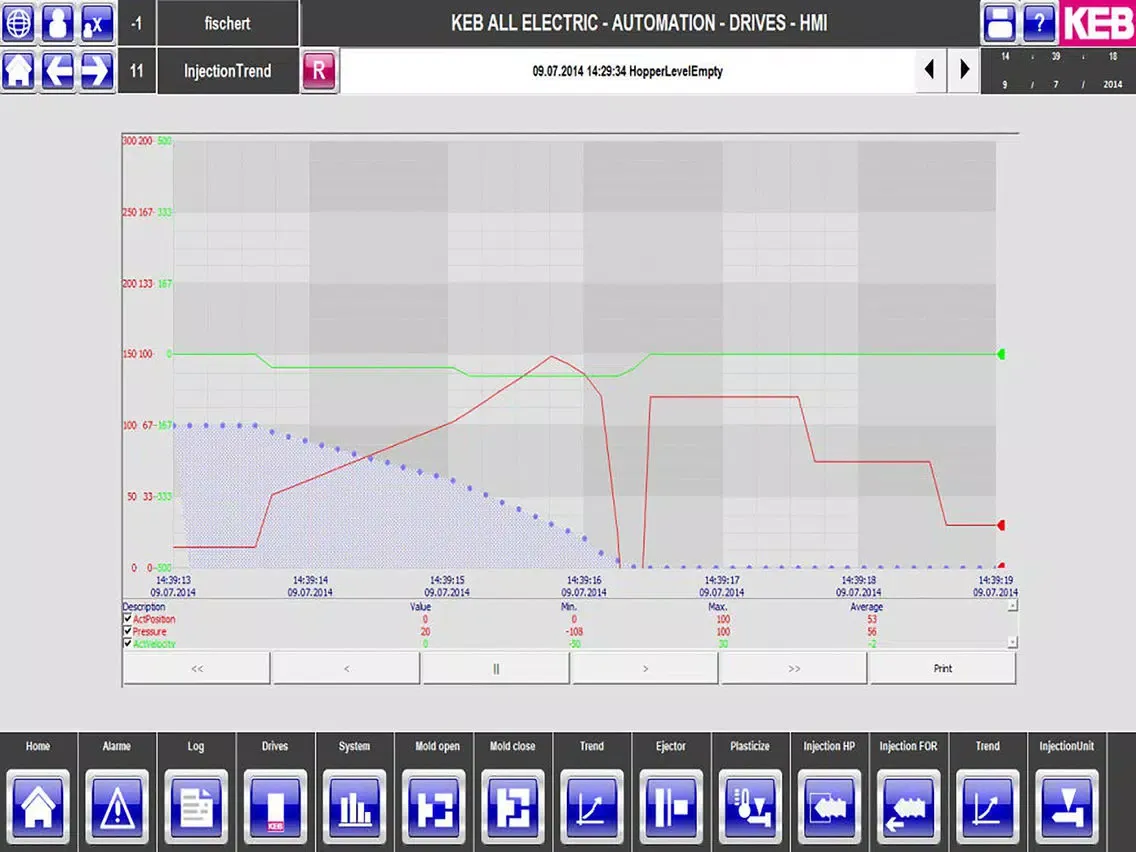Click the 14:39:16 time axis label
Image resolution: width=1136 pixels, height=852 pixels.
click(x=584, y=586)
